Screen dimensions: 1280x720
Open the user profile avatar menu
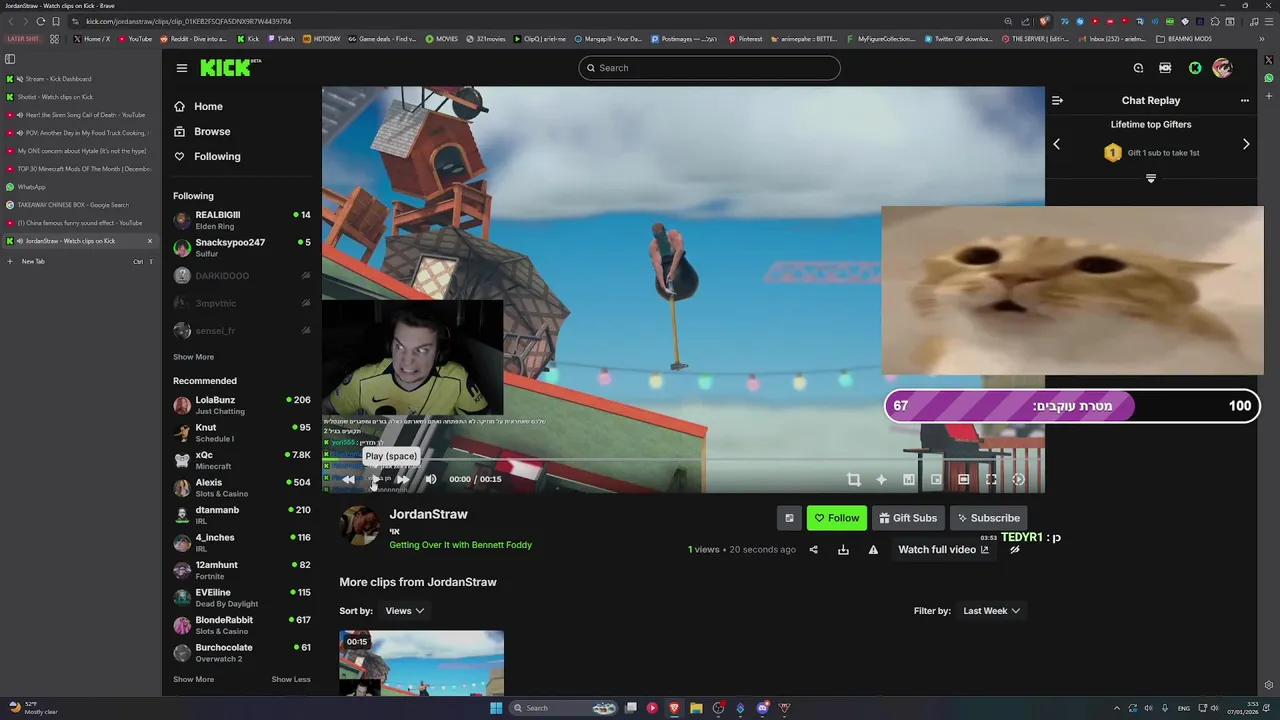coord(1223,68)
